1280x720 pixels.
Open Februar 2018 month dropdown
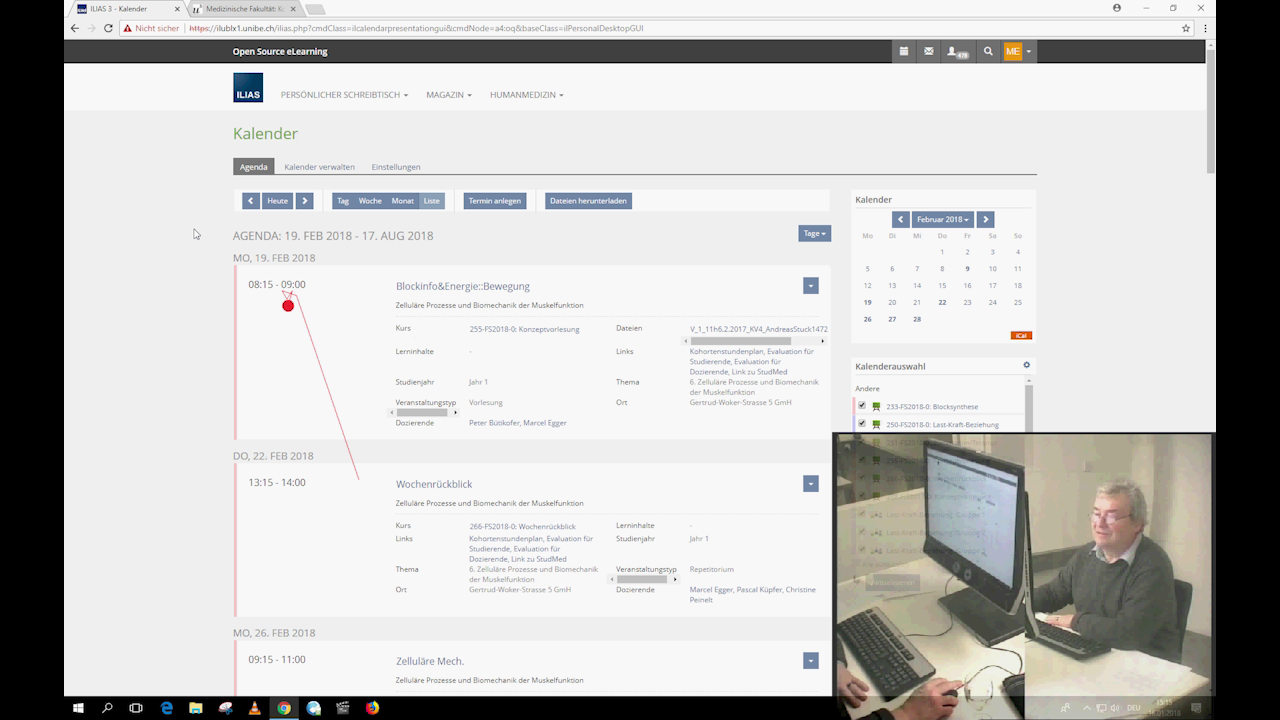943,219
